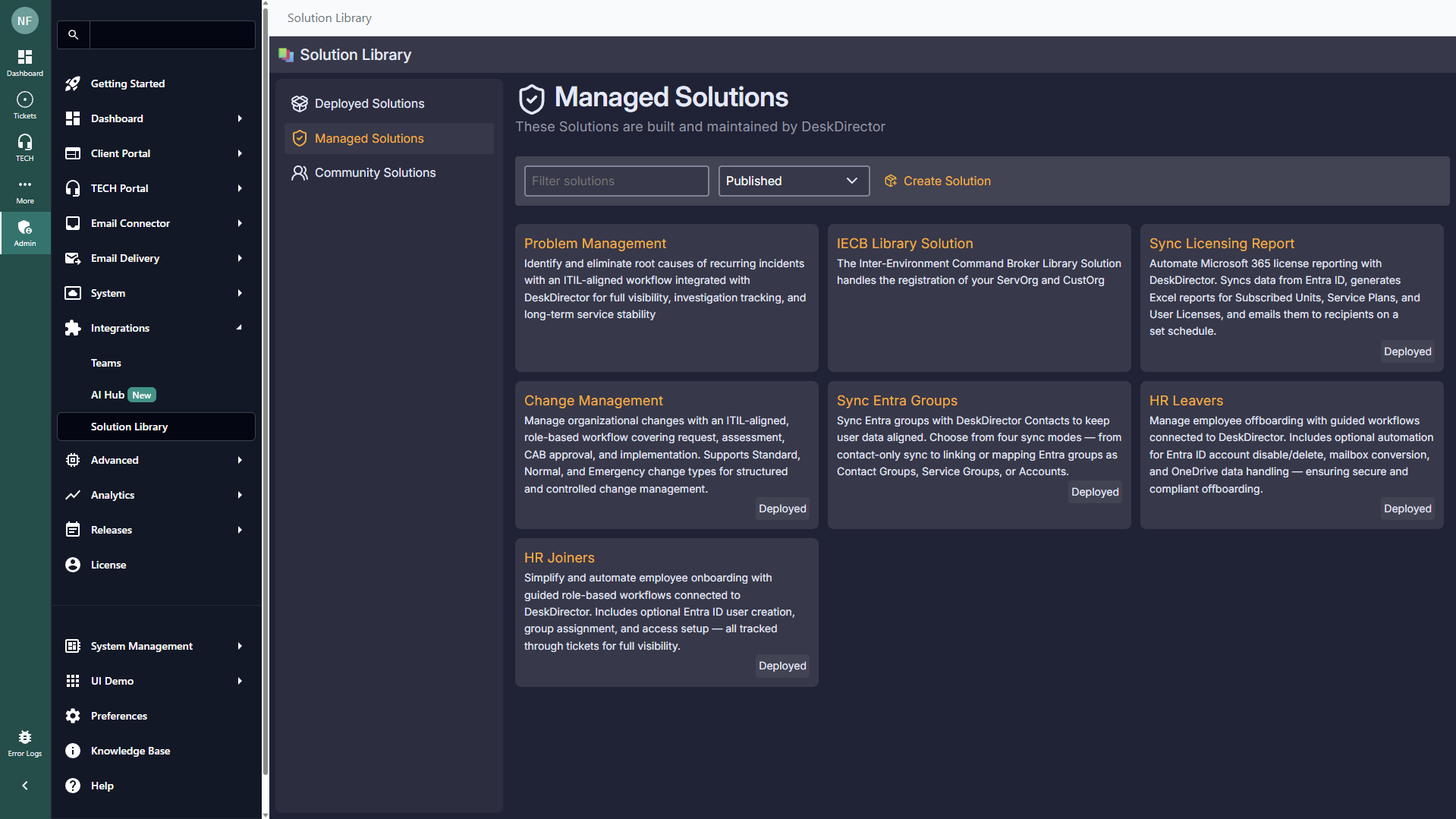Click the TECH headset rail icon
This screenshot has width=1456, height=819.
tap(25, 147)
